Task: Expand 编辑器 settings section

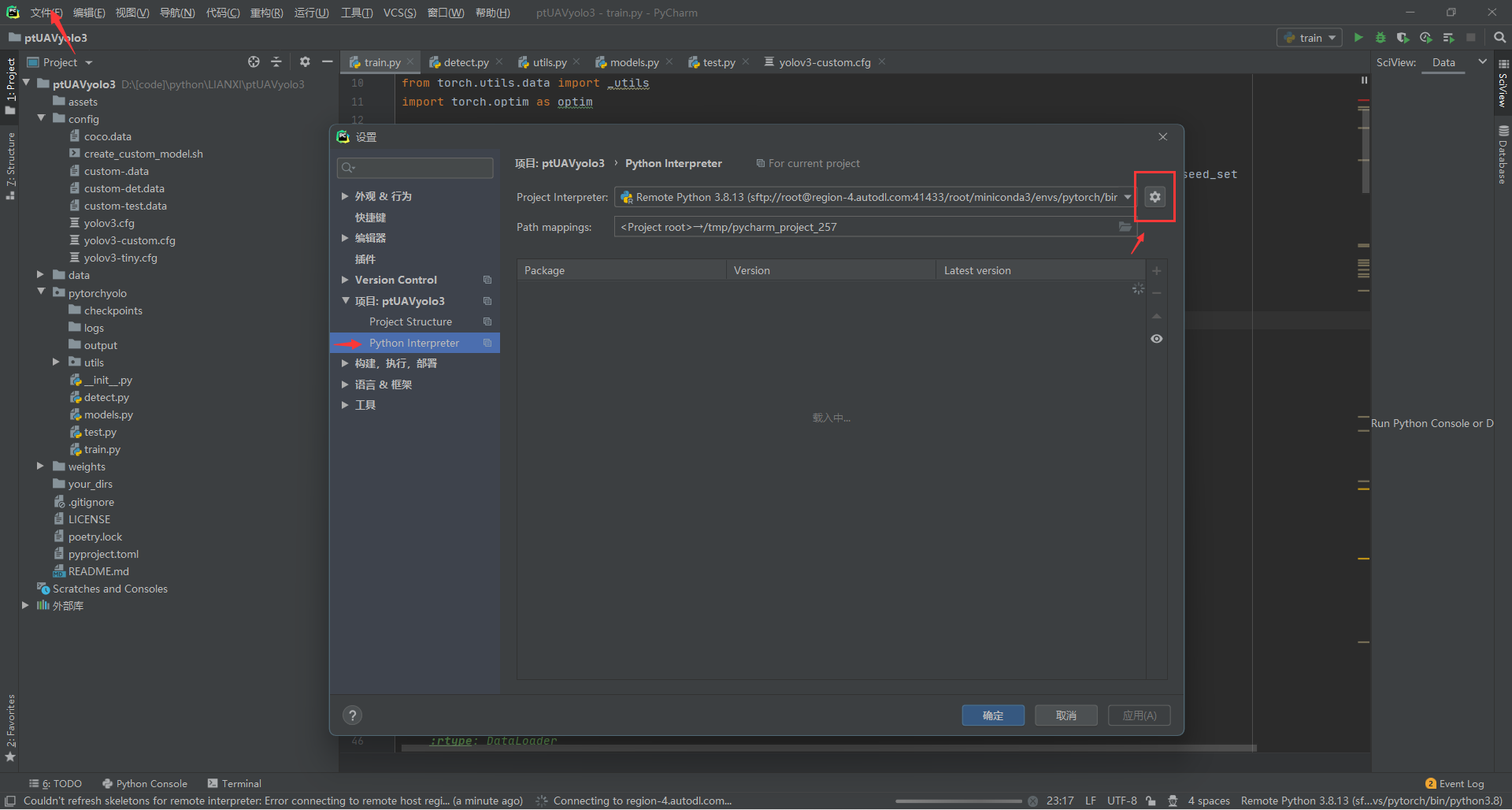Action: tap(345, 237)
